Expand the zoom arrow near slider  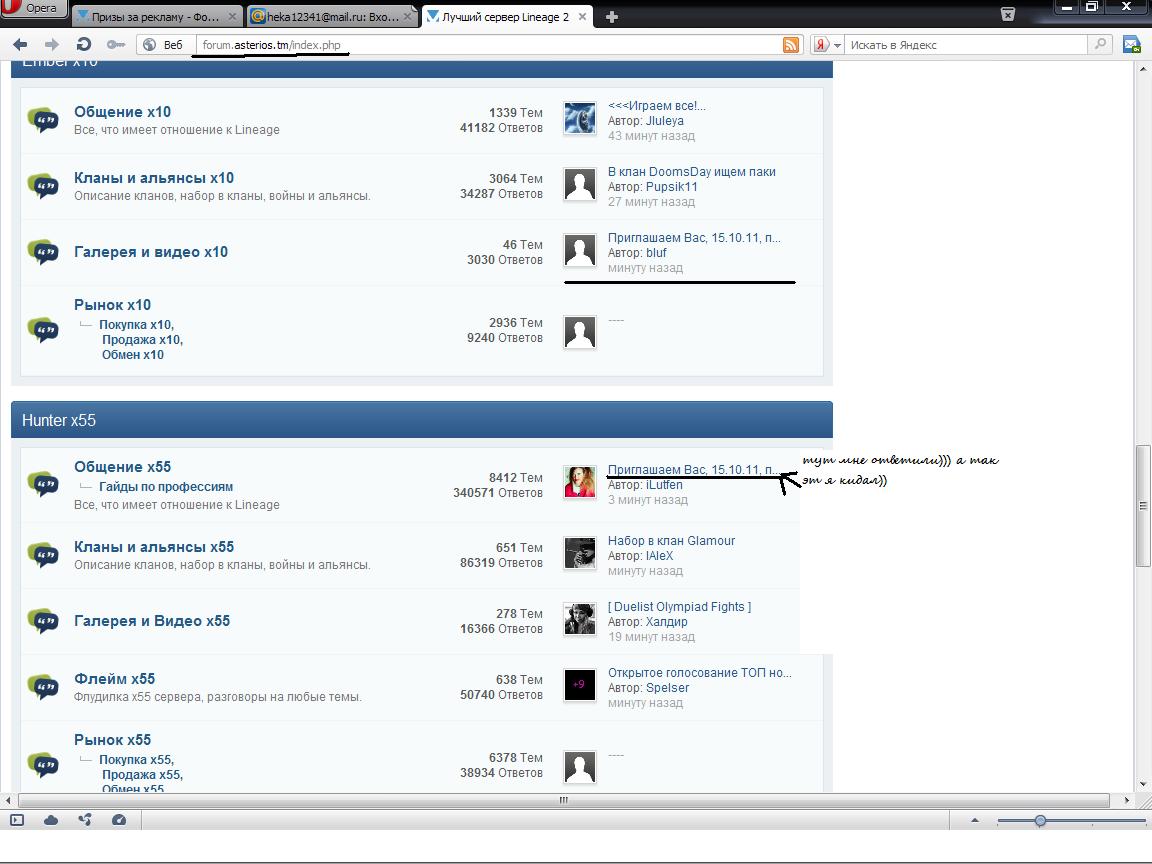pyautogui.click(x=974, y=820)
